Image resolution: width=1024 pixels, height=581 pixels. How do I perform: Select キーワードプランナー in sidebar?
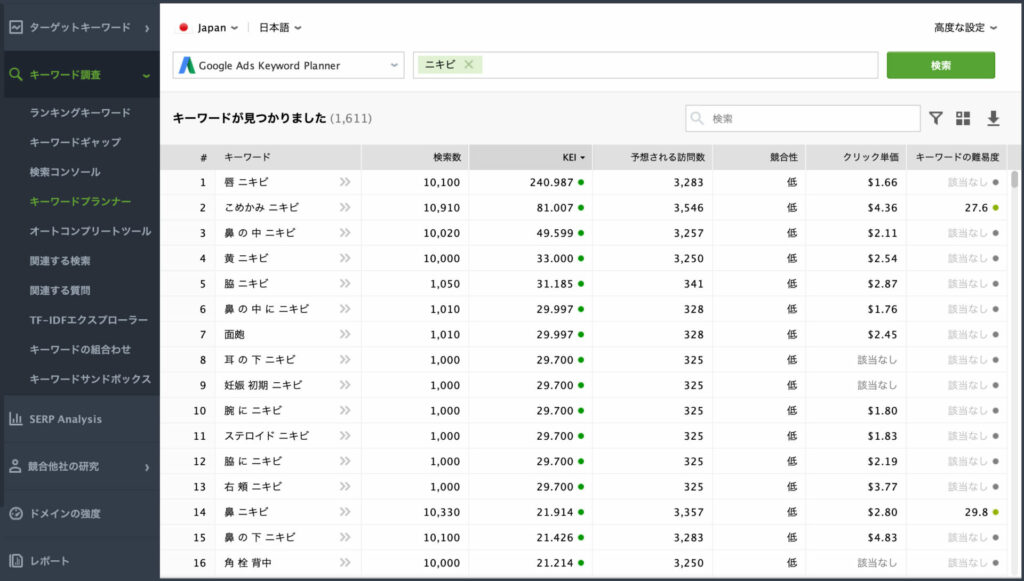click(80, 201)
